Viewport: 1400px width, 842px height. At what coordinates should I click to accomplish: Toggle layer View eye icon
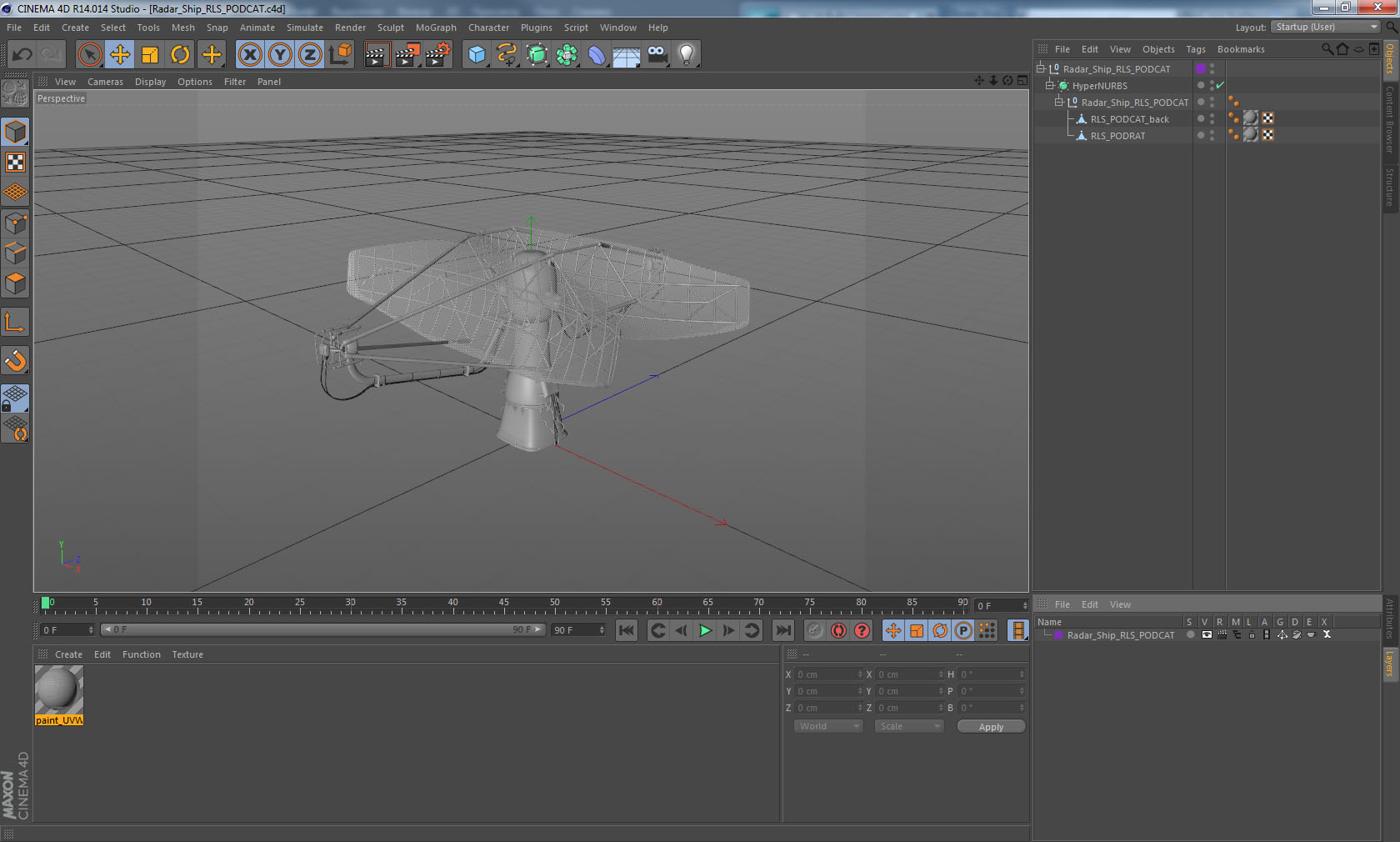coord(1207,634)
